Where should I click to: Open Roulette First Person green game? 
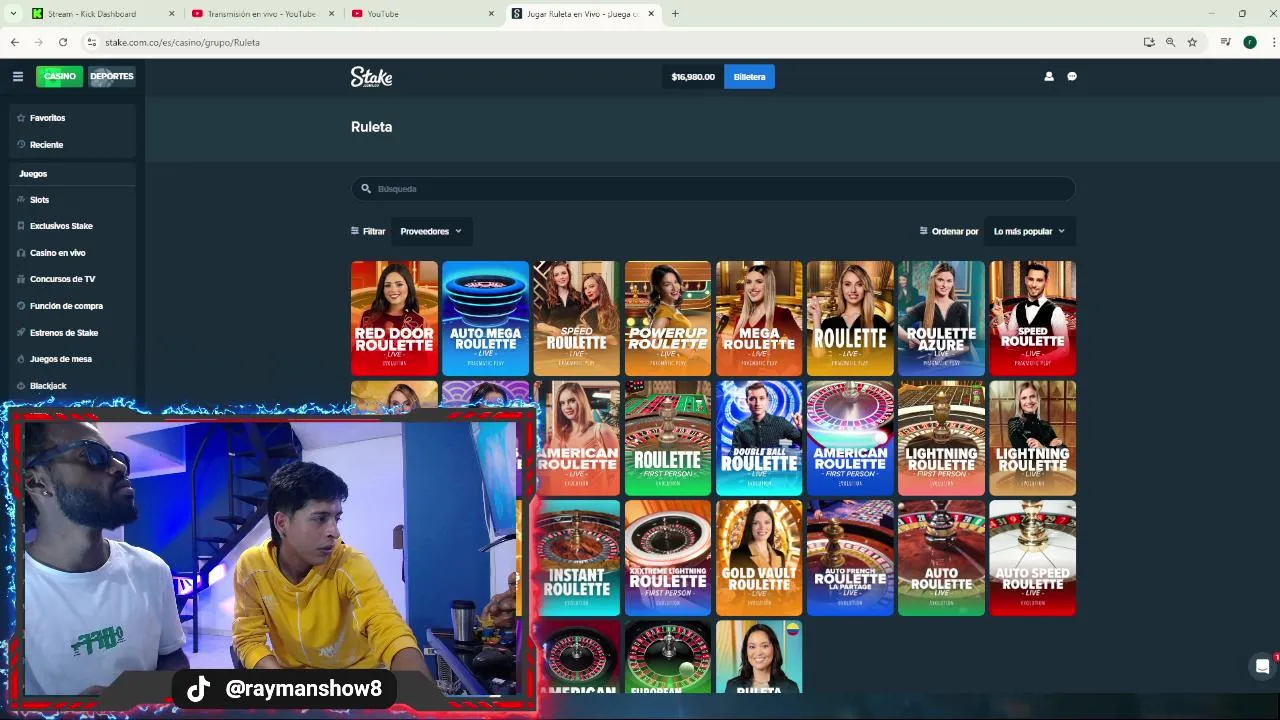click(x=668, y=438)
